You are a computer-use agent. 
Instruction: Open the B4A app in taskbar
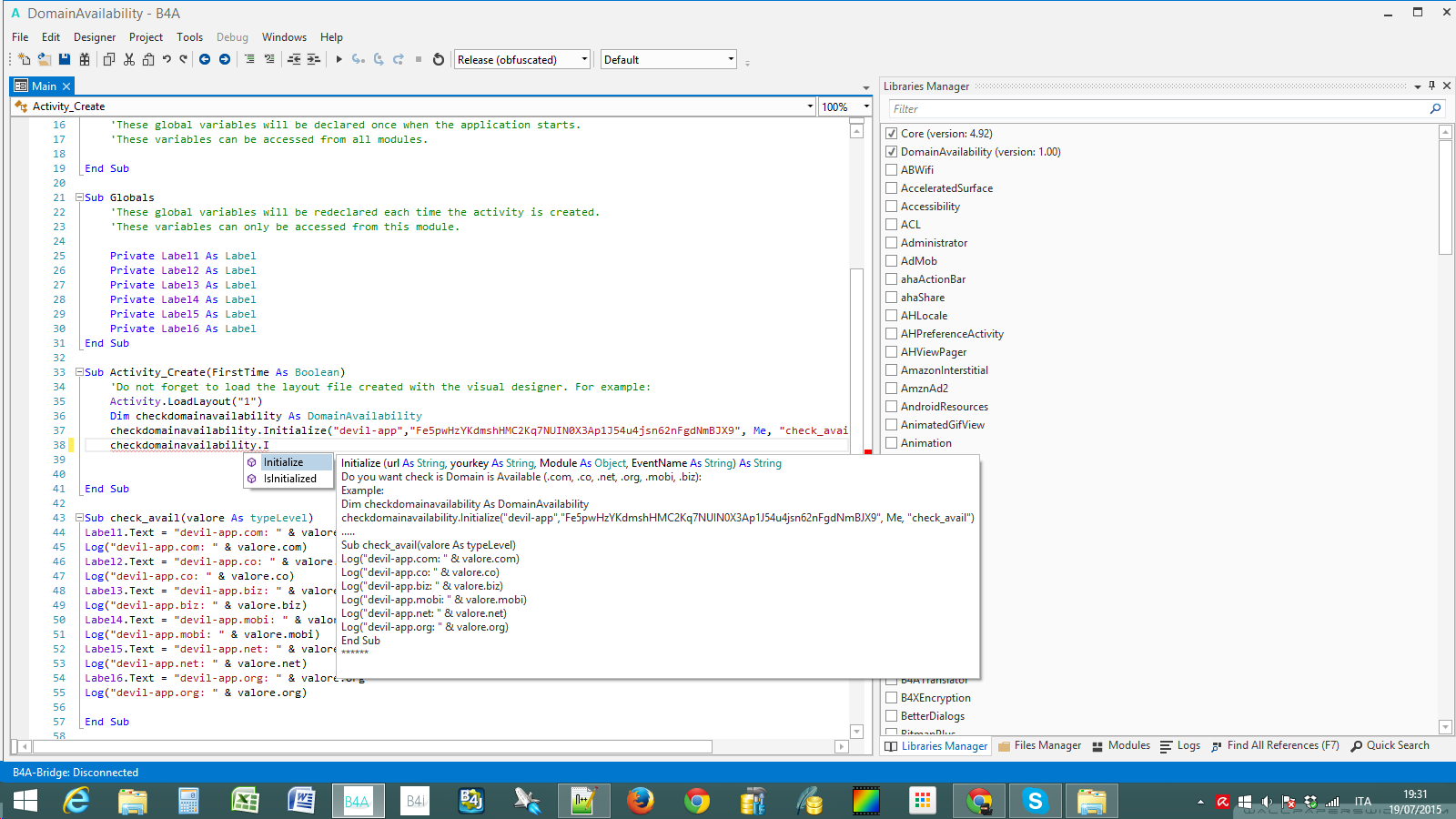coord(357,801)
